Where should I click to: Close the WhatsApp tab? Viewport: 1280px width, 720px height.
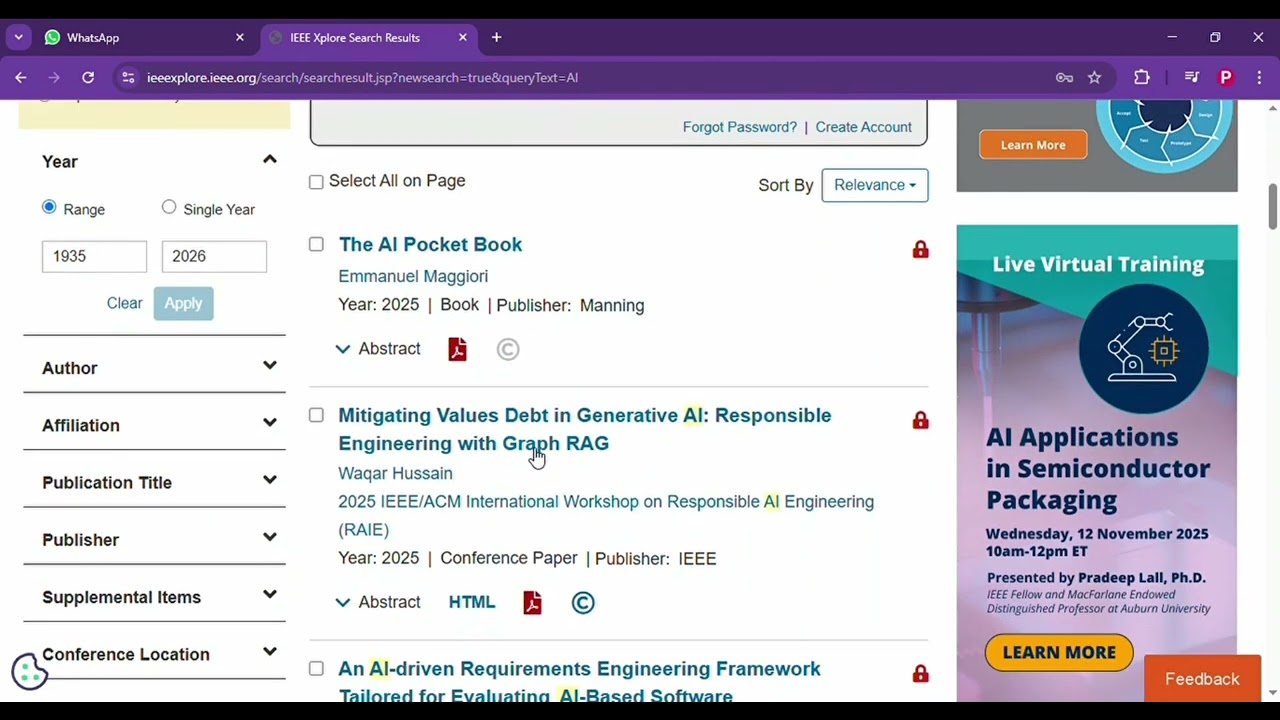pyautogui.click(x=239, y=38)
